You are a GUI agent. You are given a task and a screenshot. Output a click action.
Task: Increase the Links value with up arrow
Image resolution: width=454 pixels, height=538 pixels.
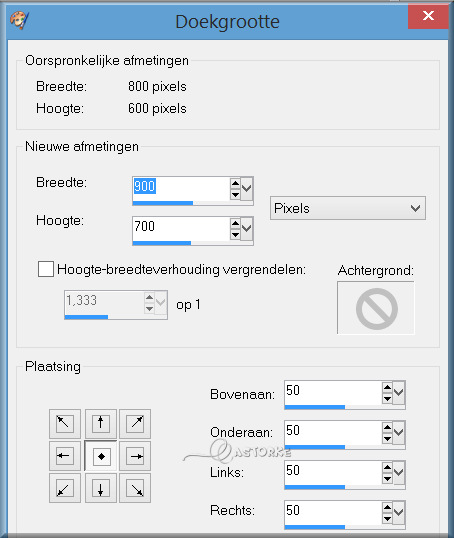click(387, 467)
